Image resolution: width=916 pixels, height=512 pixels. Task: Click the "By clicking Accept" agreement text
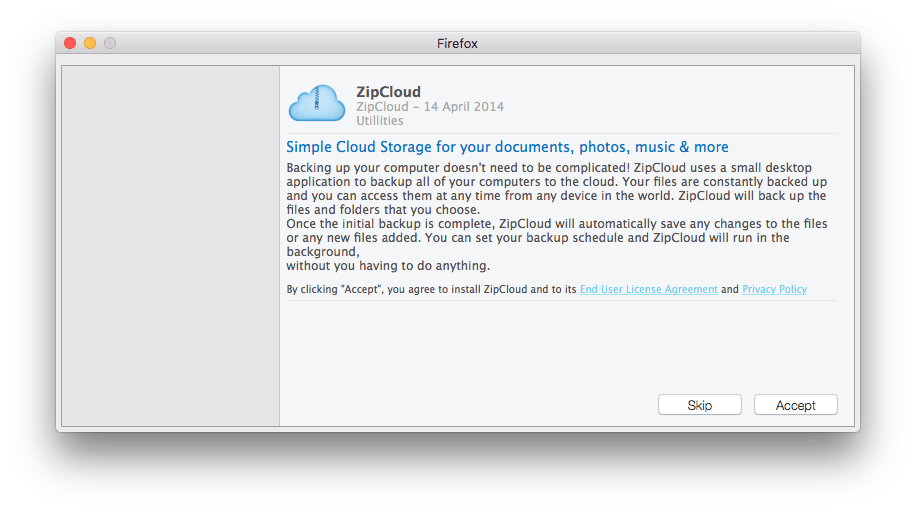coord(431,289)
